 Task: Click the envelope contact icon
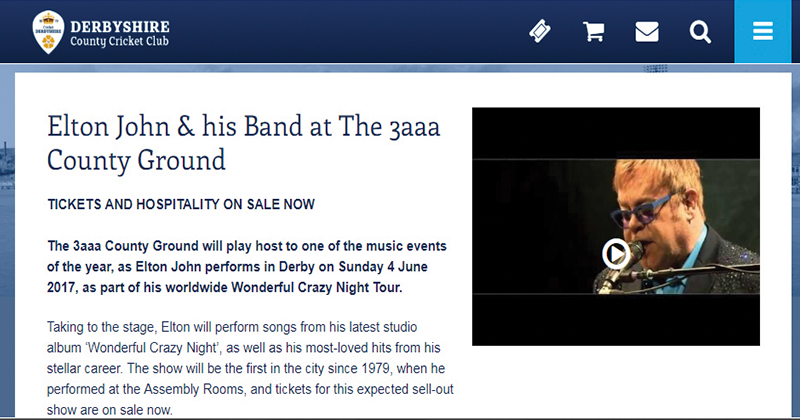tap(647, 32)
